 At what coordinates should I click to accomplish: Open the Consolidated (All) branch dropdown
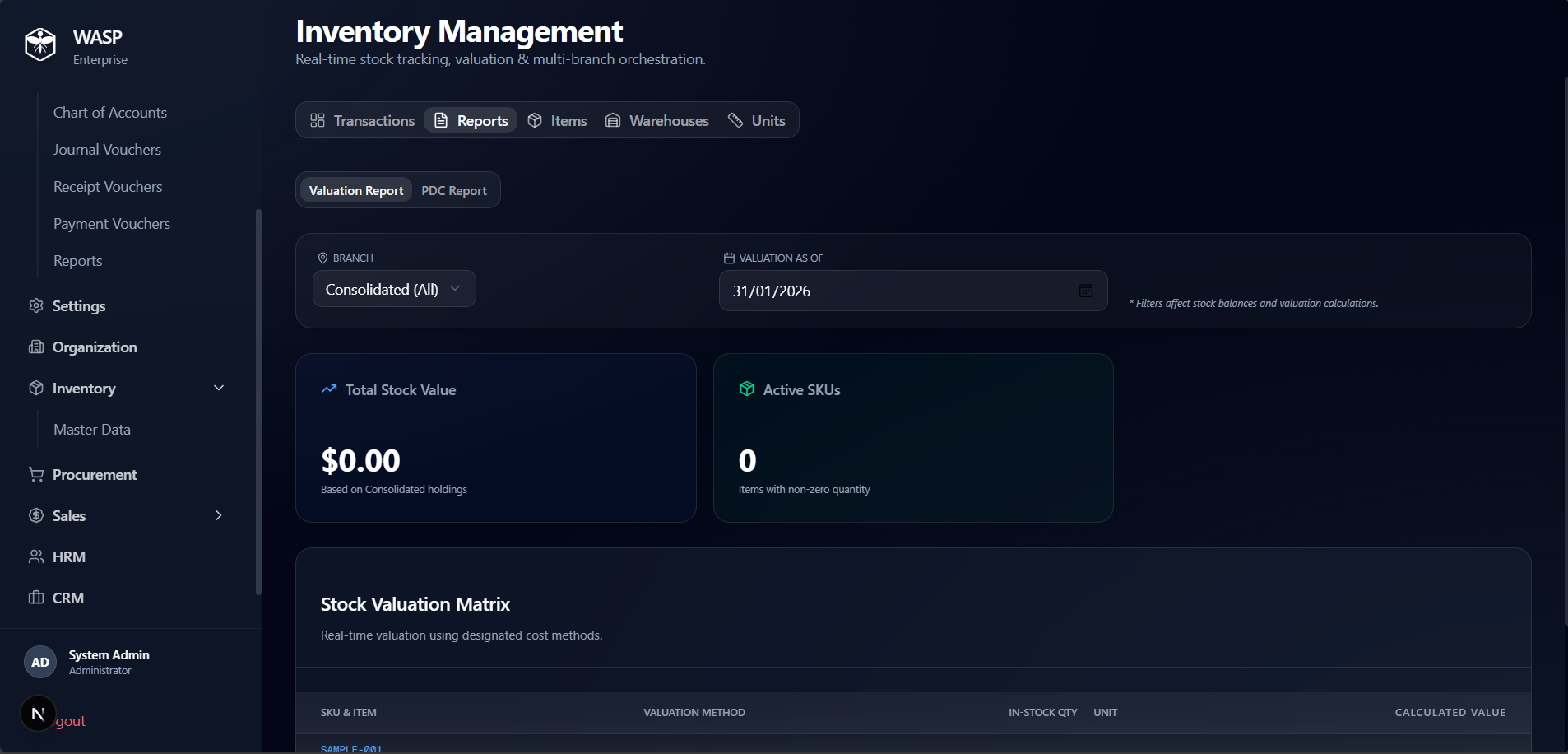coord(393,289)
